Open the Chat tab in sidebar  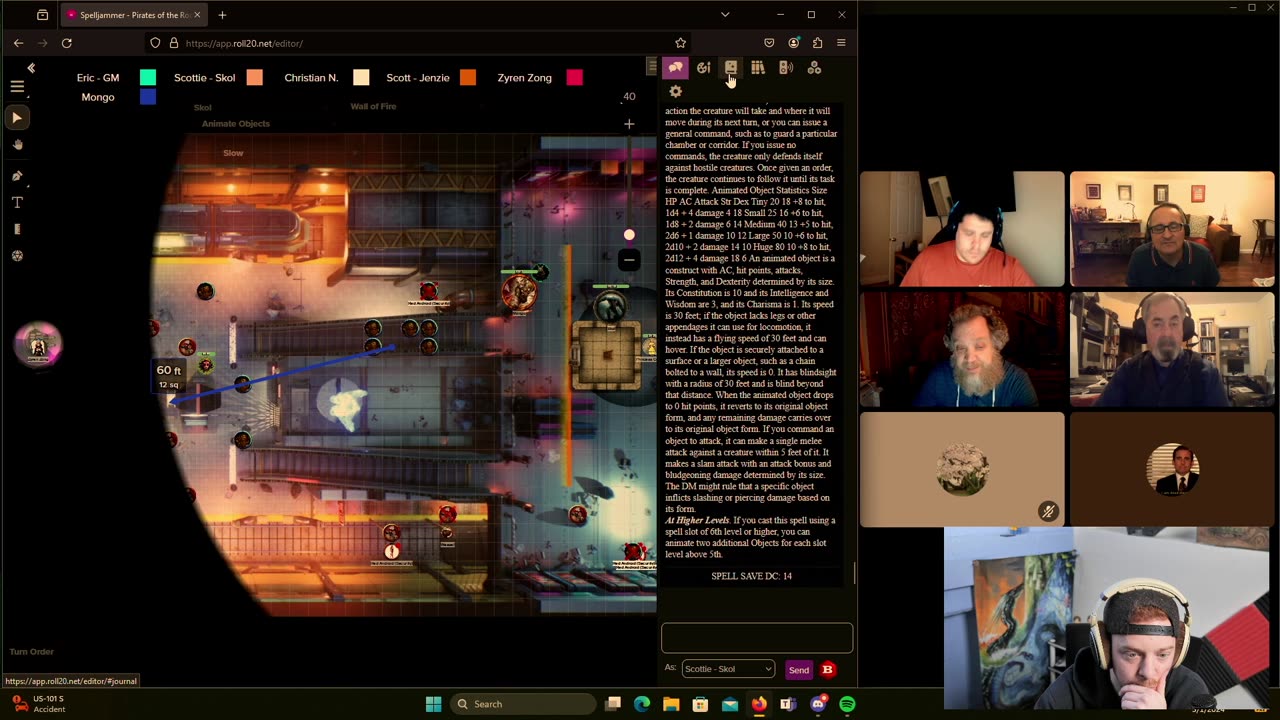(676, 68)
